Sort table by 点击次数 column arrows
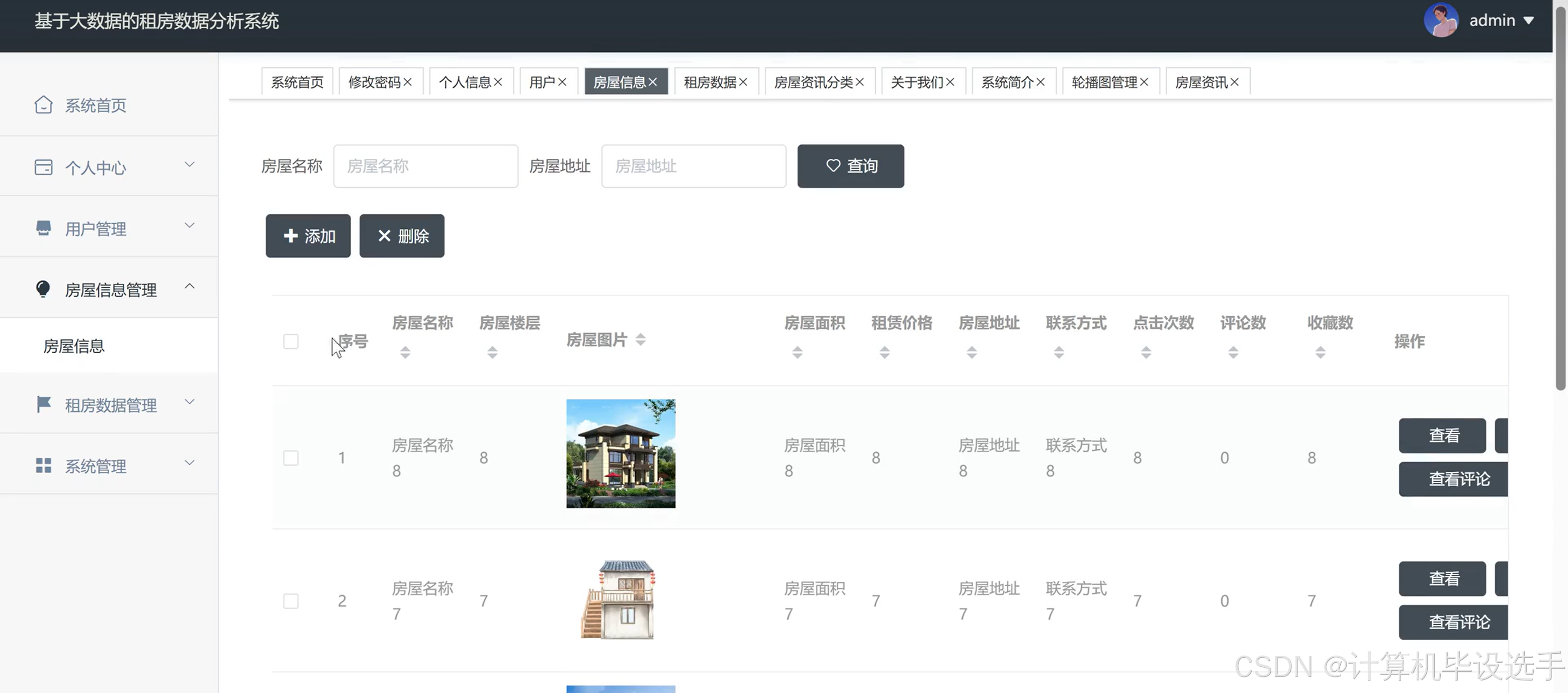This screenshot has height=693, width=1568. tap(1146, 352)
